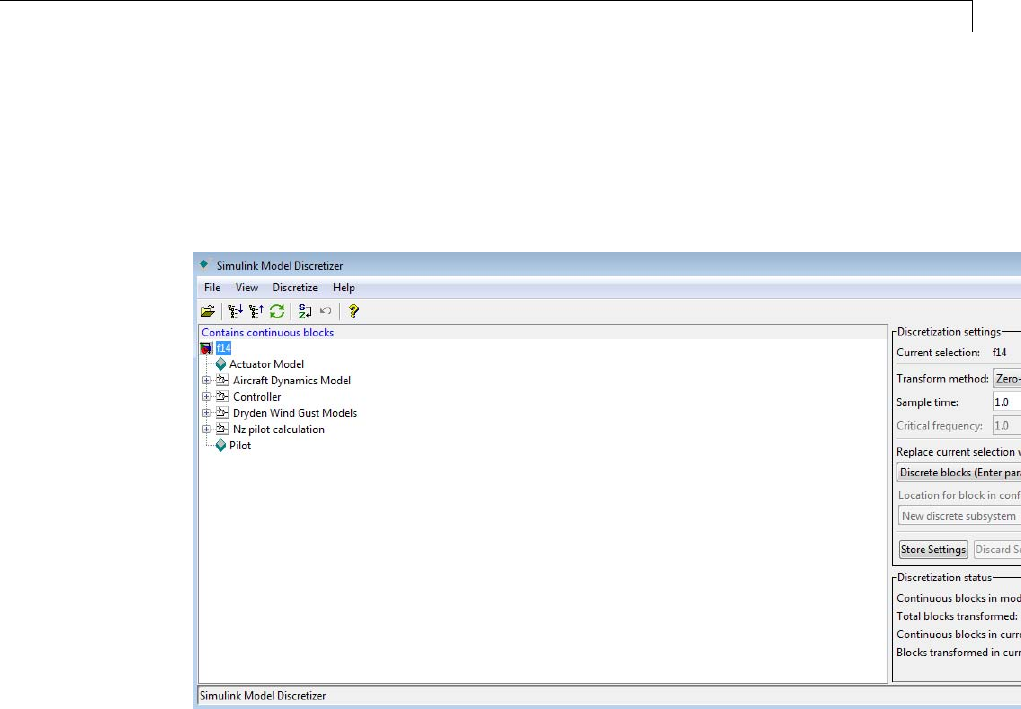Click the Actuator Model diamond block icon
The image size is (1021, 709).
coord(221,364)
